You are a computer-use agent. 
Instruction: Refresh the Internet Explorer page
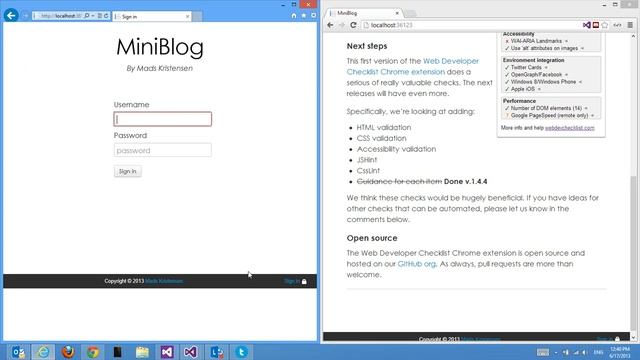click(106, 16)
